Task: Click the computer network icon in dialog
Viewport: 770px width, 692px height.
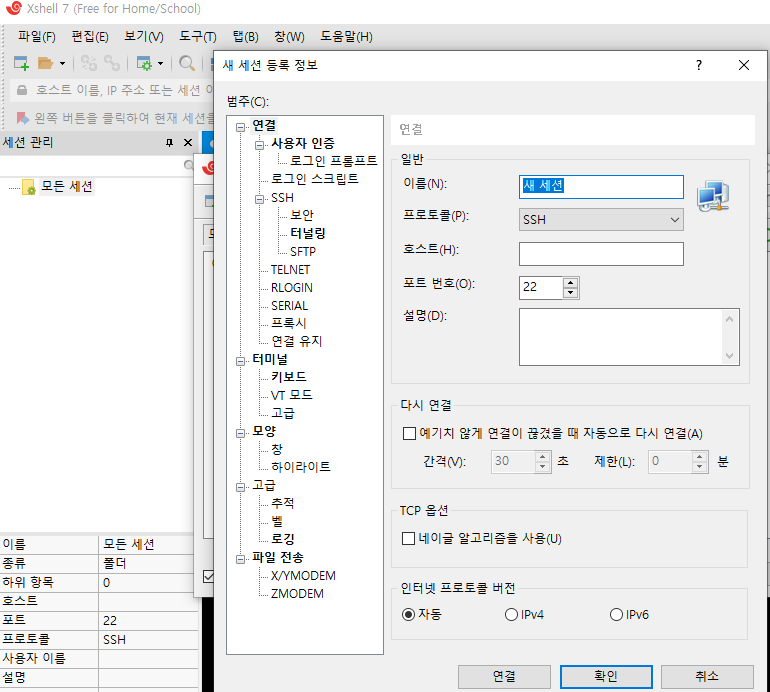Action: coord(713,196)
